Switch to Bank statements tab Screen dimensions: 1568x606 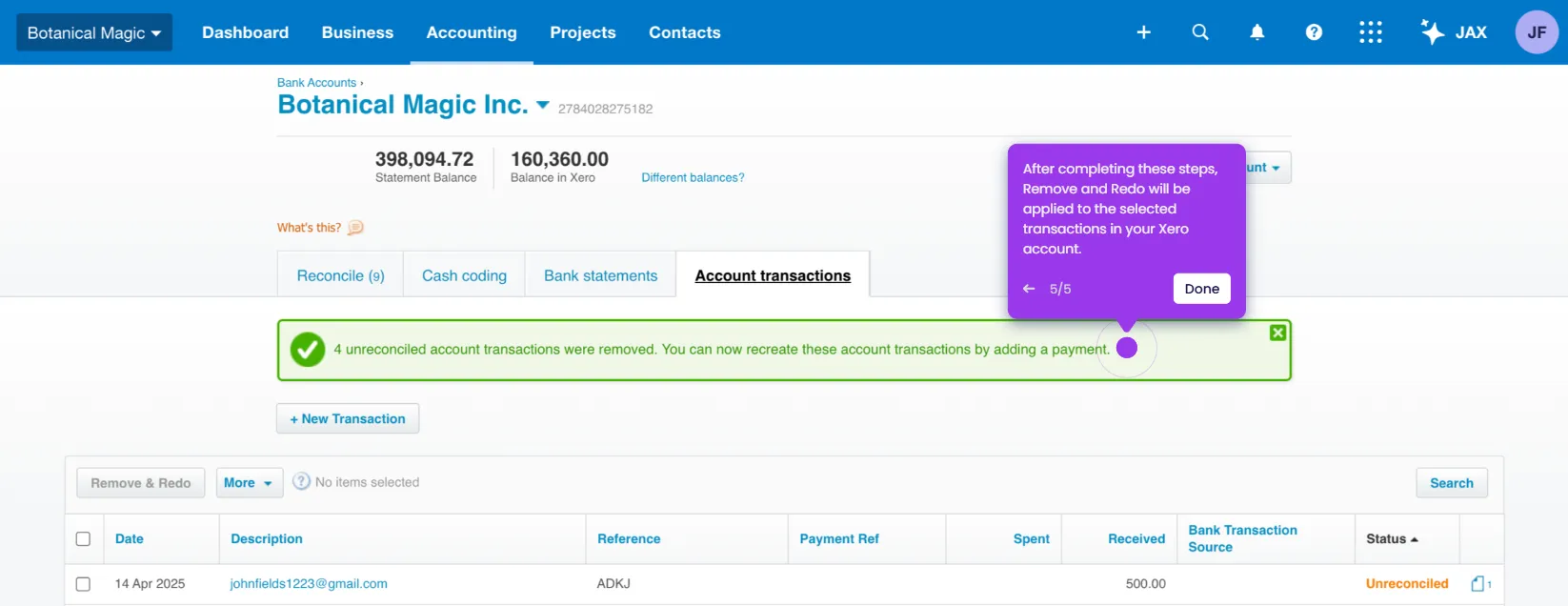coord(600,275)
